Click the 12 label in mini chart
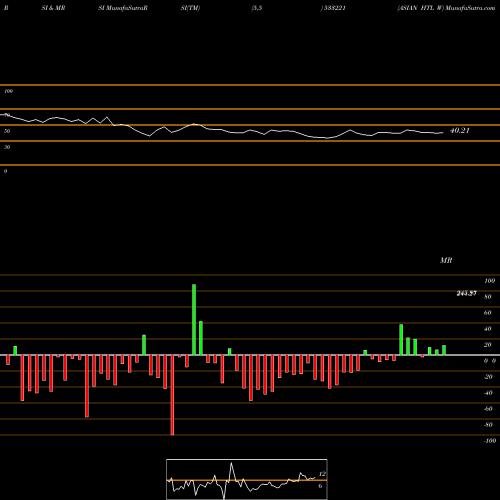Image resolution: width=500 pixels, height=500 pixels. pos(322,474)
